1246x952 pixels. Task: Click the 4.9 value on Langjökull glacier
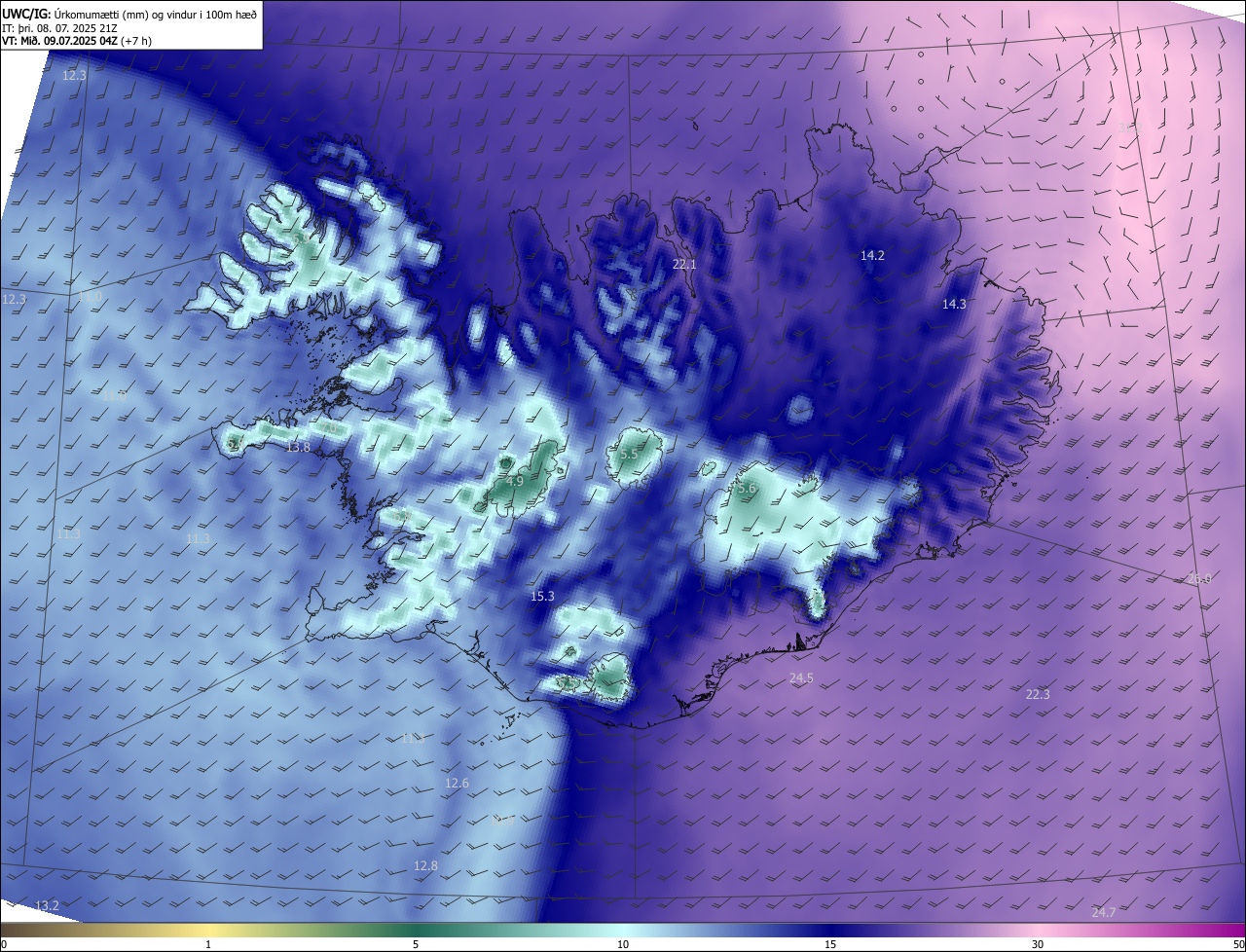(516, 482)
